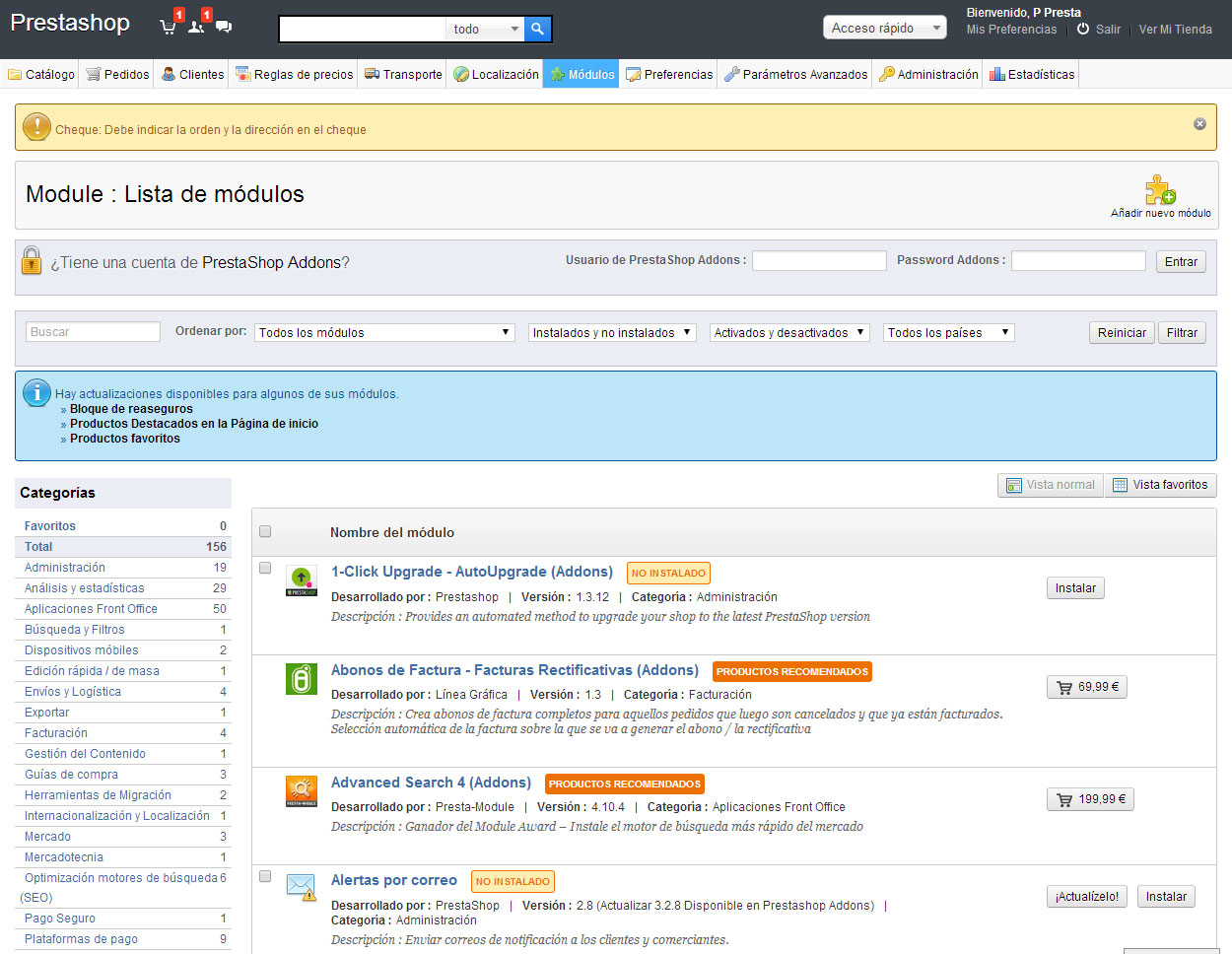Focus the header search text field
1232x954 pixels.
tap(363, 30)
